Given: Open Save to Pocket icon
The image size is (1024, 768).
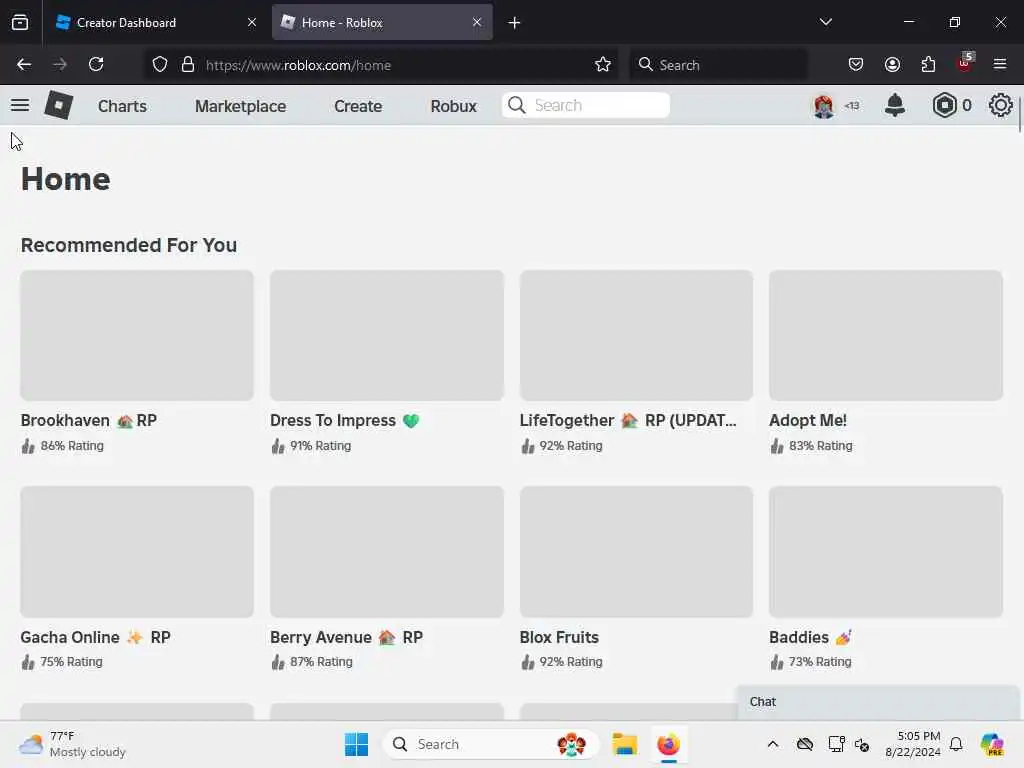Looking at the screenshot, I should (856, 65).
